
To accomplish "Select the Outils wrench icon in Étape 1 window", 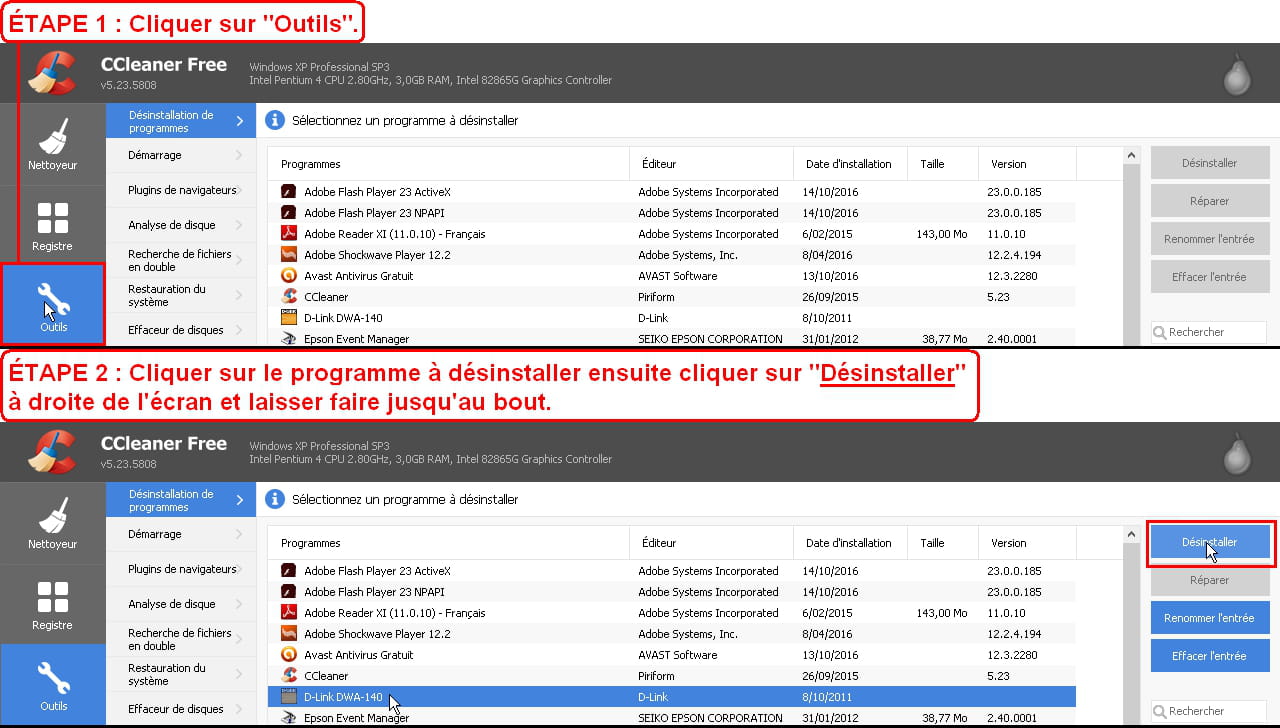I will pos(53,298).
